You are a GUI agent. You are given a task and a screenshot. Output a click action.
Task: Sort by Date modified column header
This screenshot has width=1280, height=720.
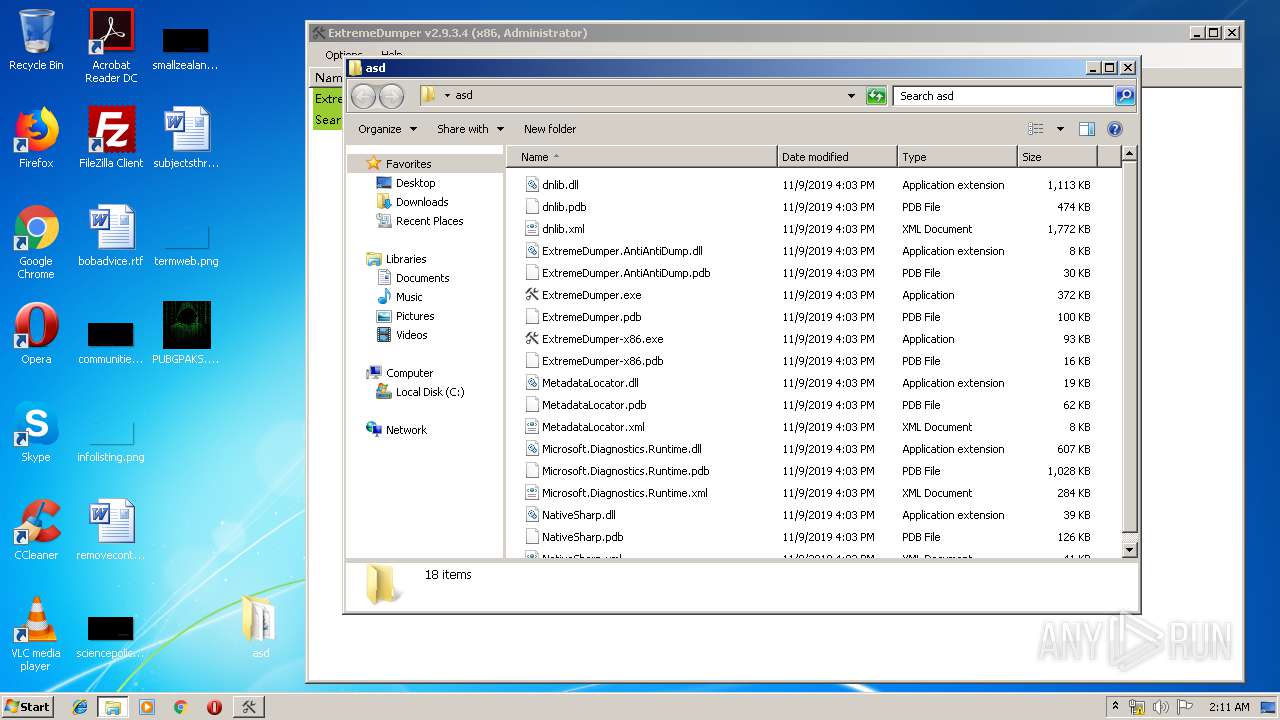pos(837,157)
